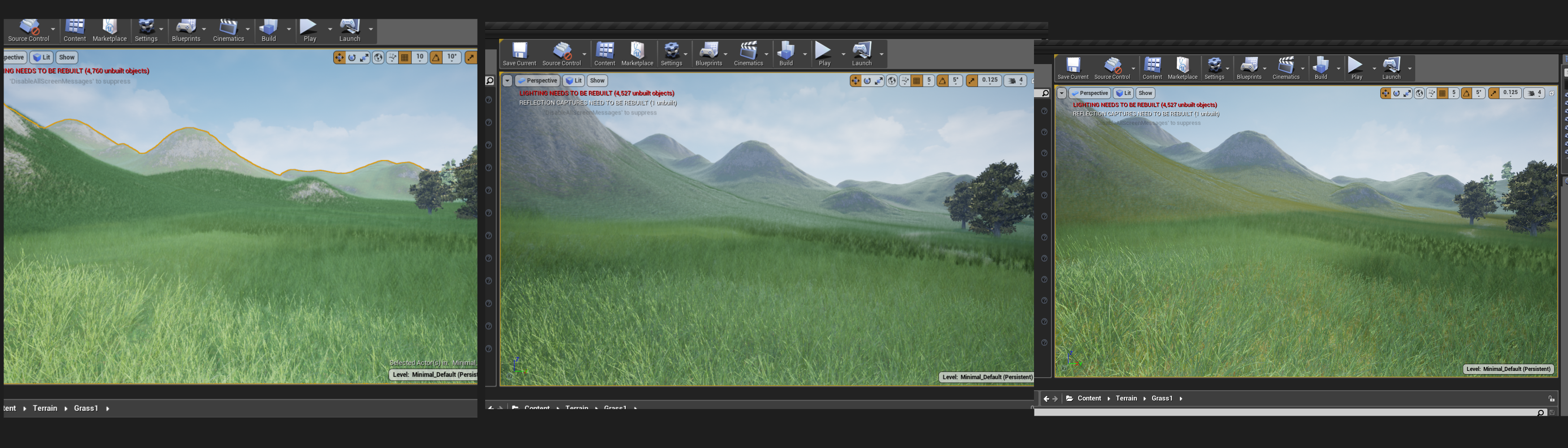Viewport: 1568px width, 448px height.
Task: Toggle grid snapping in middle viewport
Action: 917,80
